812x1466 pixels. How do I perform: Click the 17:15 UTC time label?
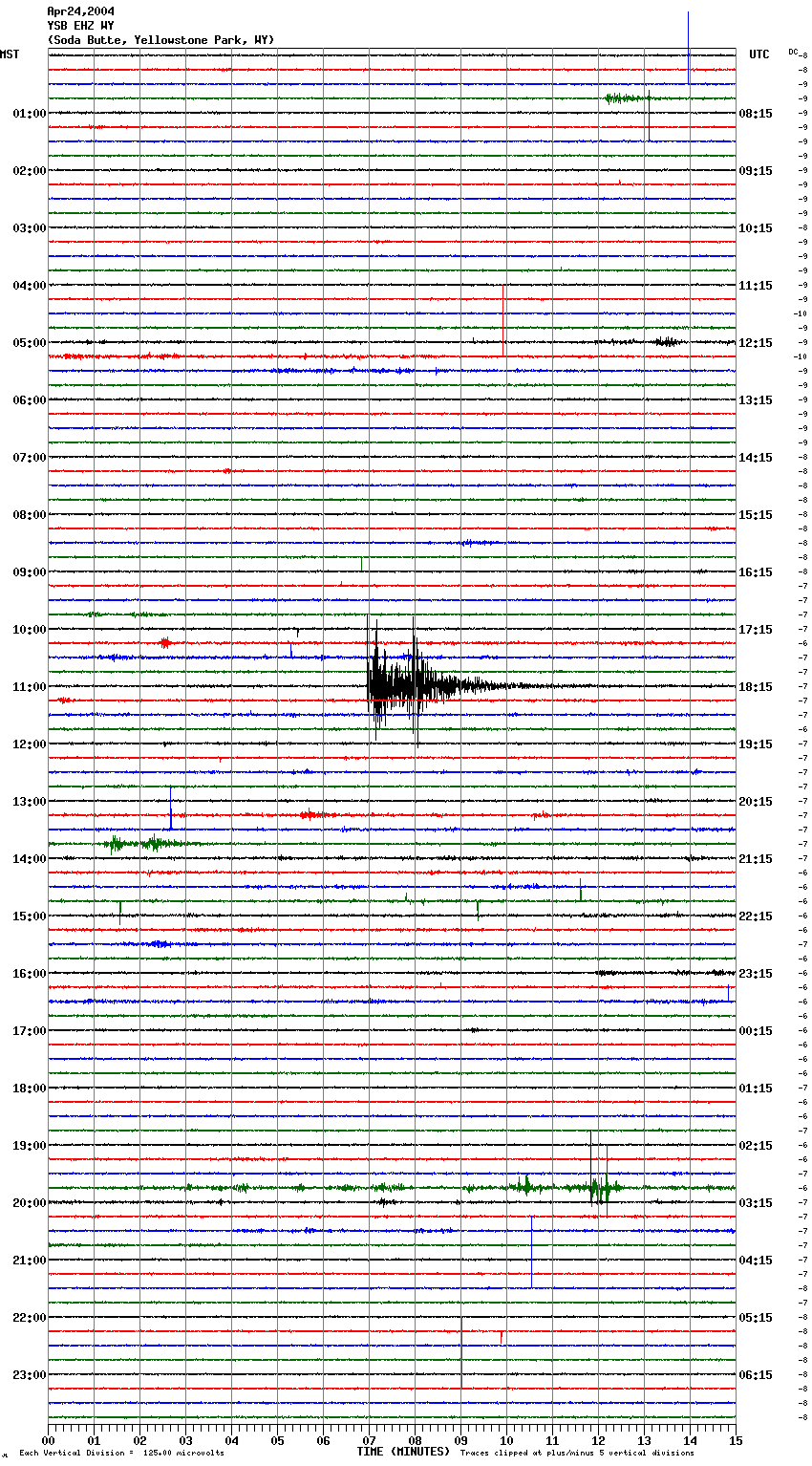coord(756,630)
